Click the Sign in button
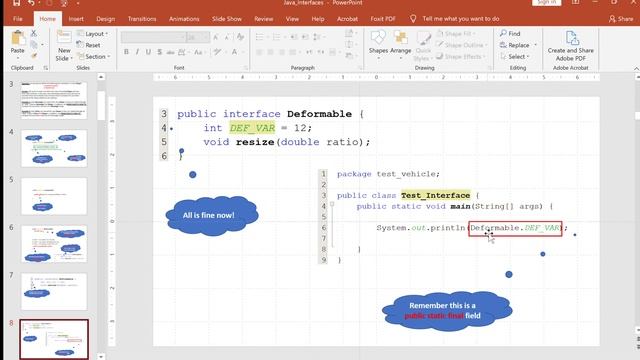 pyautogui.click(x=547, y=2)
